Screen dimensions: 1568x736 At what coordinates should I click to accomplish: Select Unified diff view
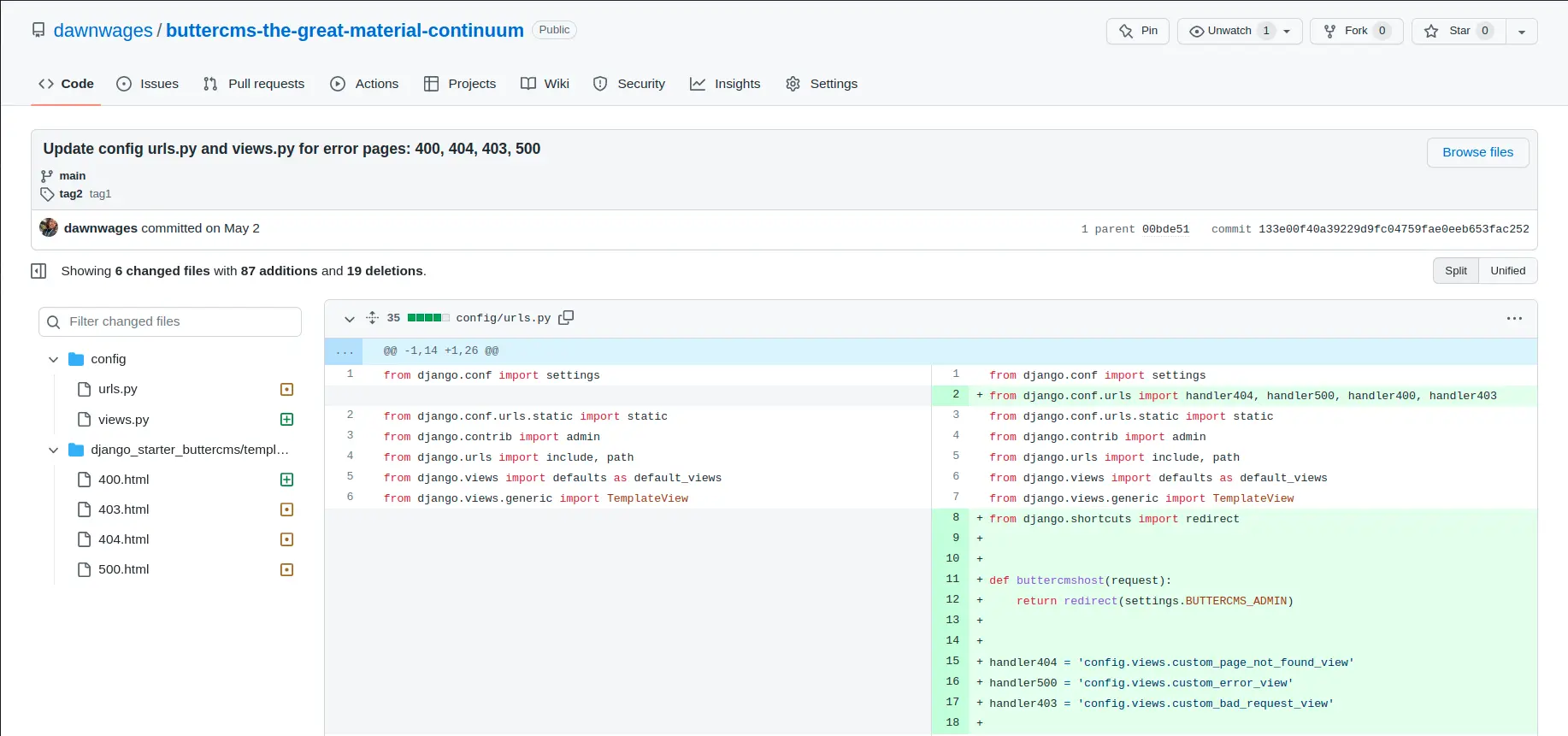click(1507, 271)
